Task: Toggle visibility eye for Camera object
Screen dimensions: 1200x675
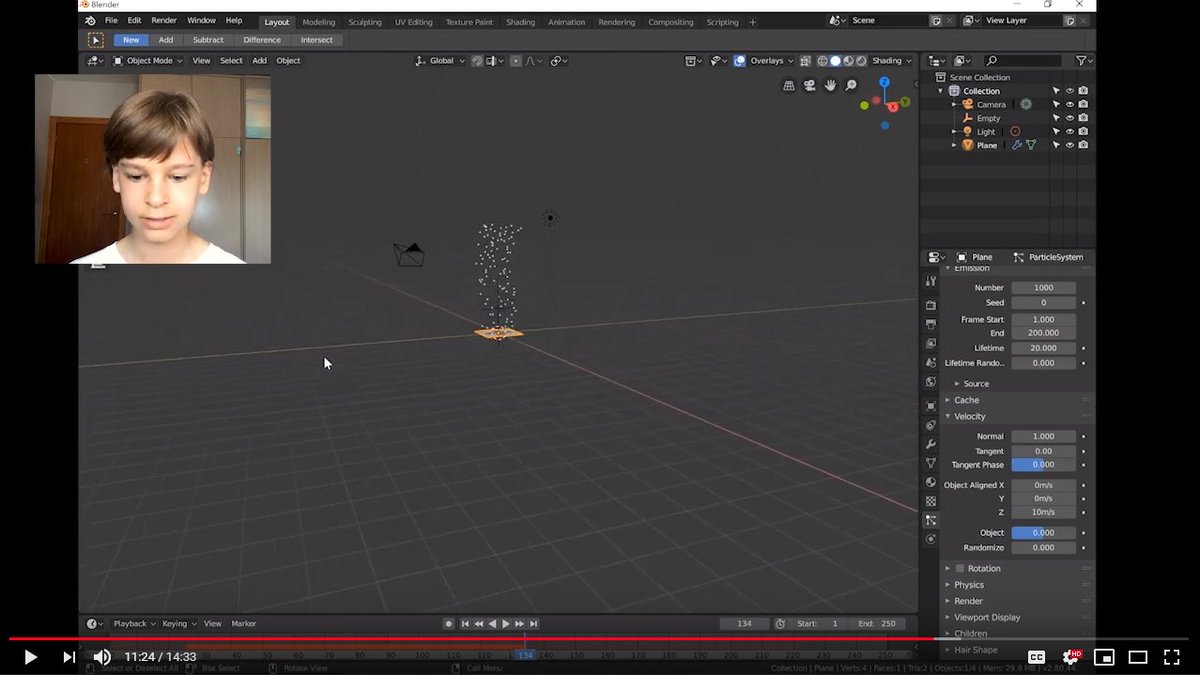Action: (1069, 104)
